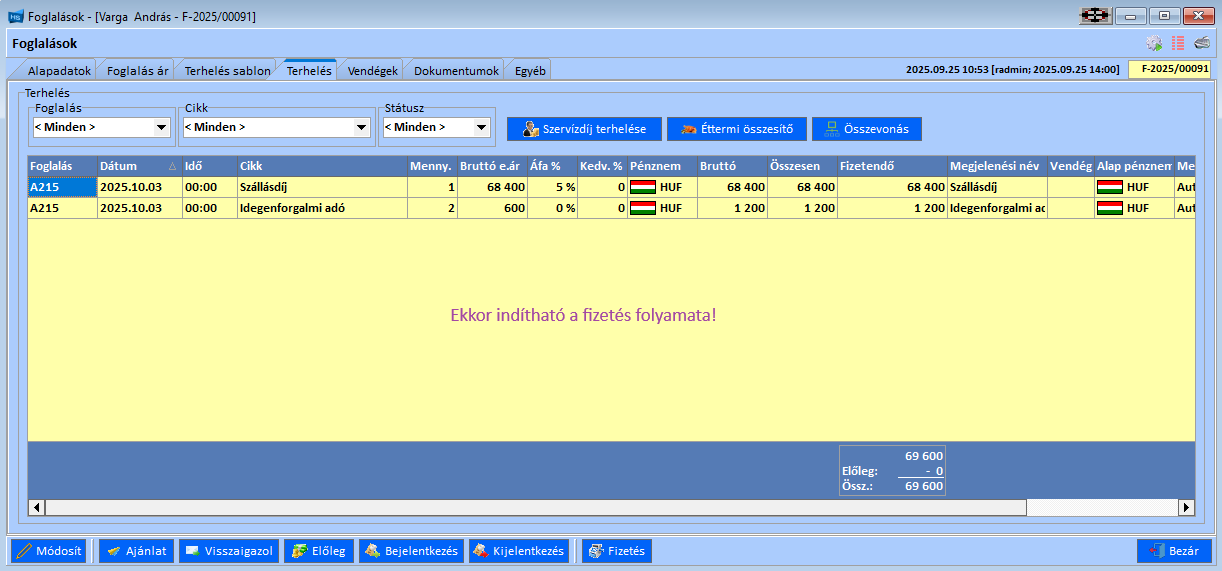Switch to the Vendégek tab

click(372, 71)
